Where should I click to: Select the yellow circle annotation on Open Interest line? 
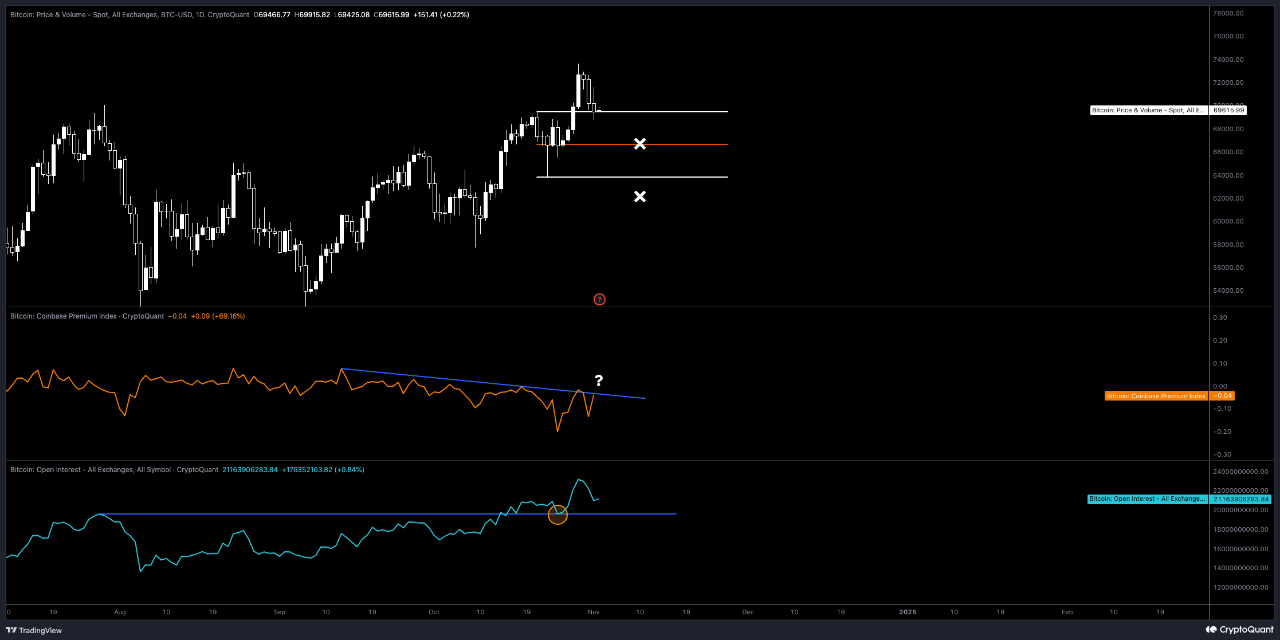click(558, 514)
